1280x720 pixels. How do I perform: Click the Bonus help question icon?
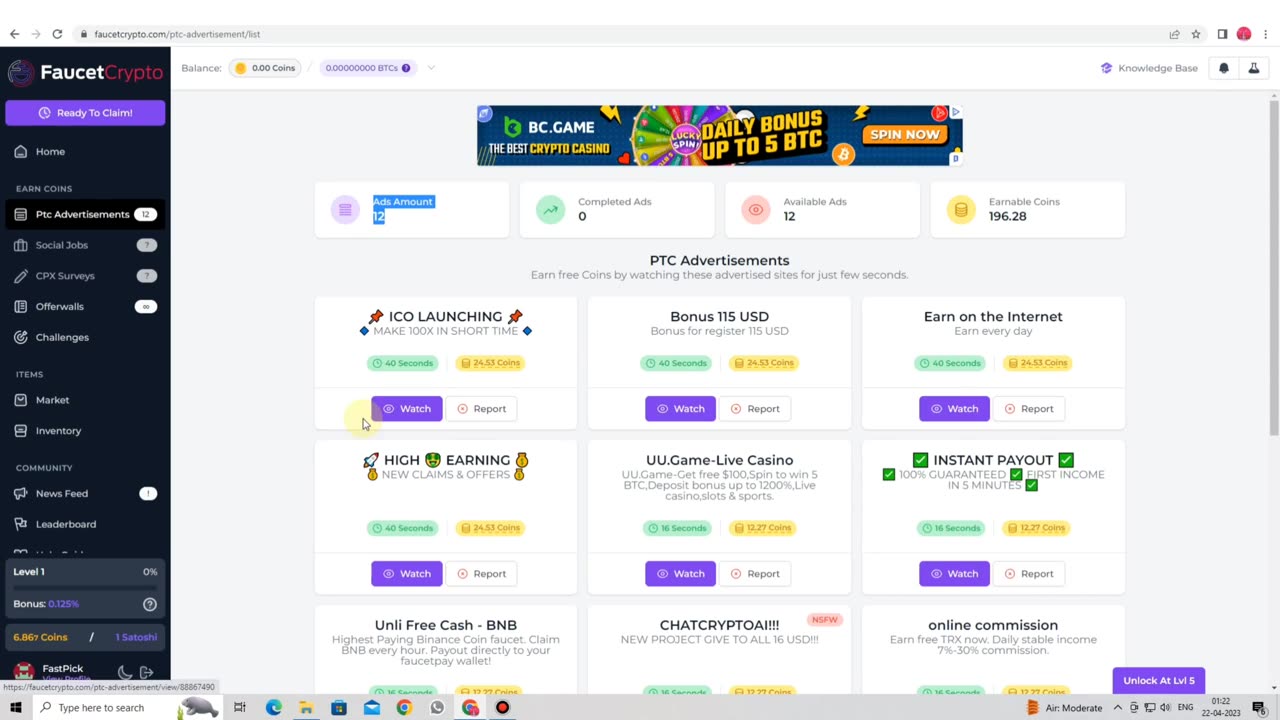(150, 604)
